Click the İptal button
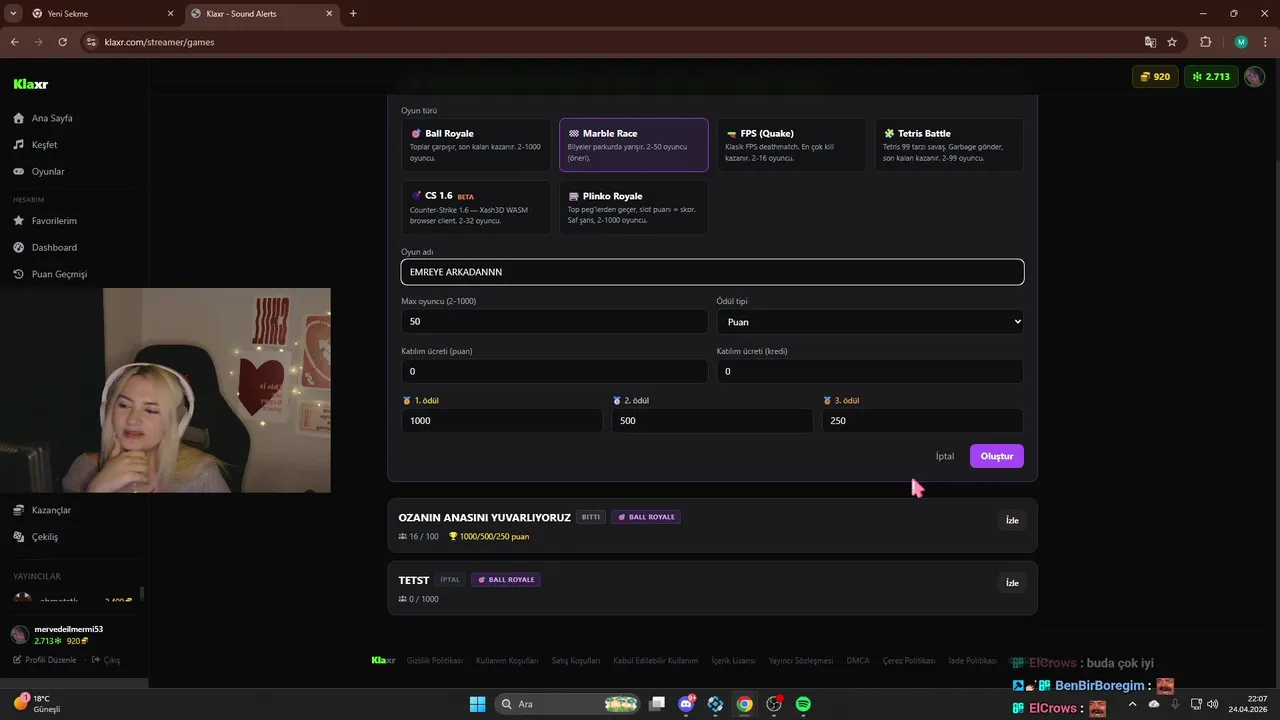Screen dimensions: 1280x720 tap(945, 456)
